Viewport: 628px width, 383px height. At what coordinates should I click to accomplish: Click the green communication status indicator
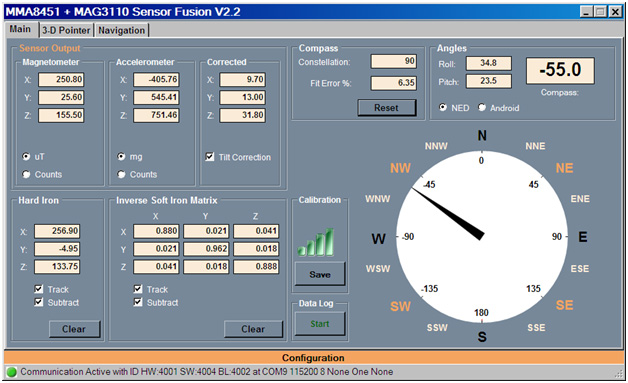point(12,372)
